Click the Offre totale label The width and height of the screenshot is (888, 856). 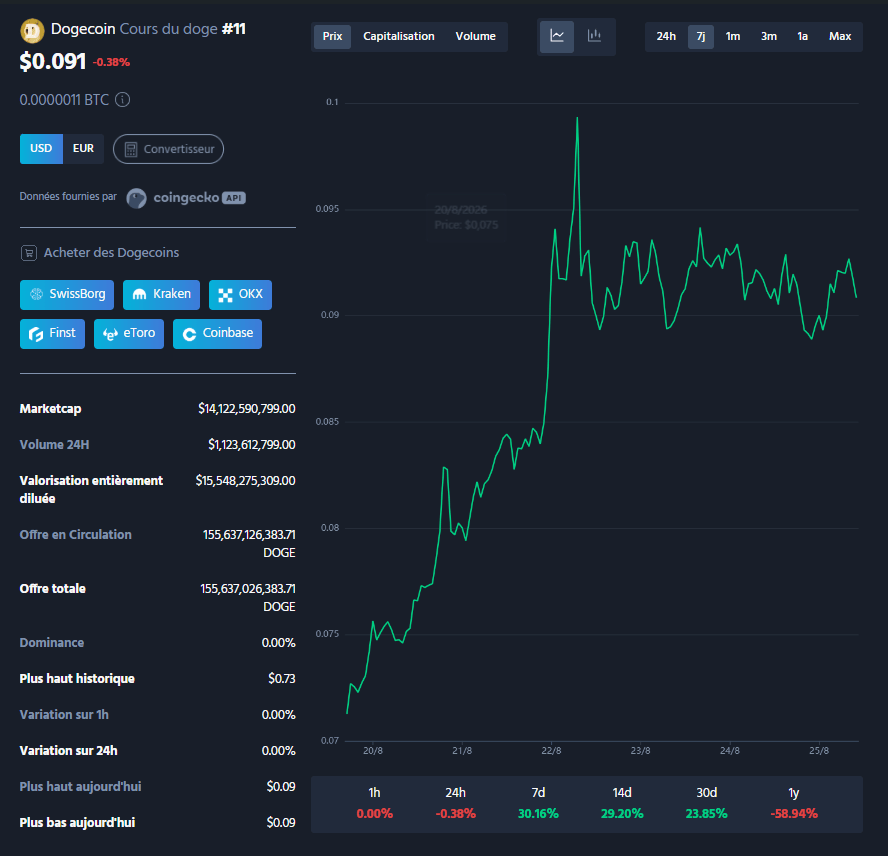(53, 589)
